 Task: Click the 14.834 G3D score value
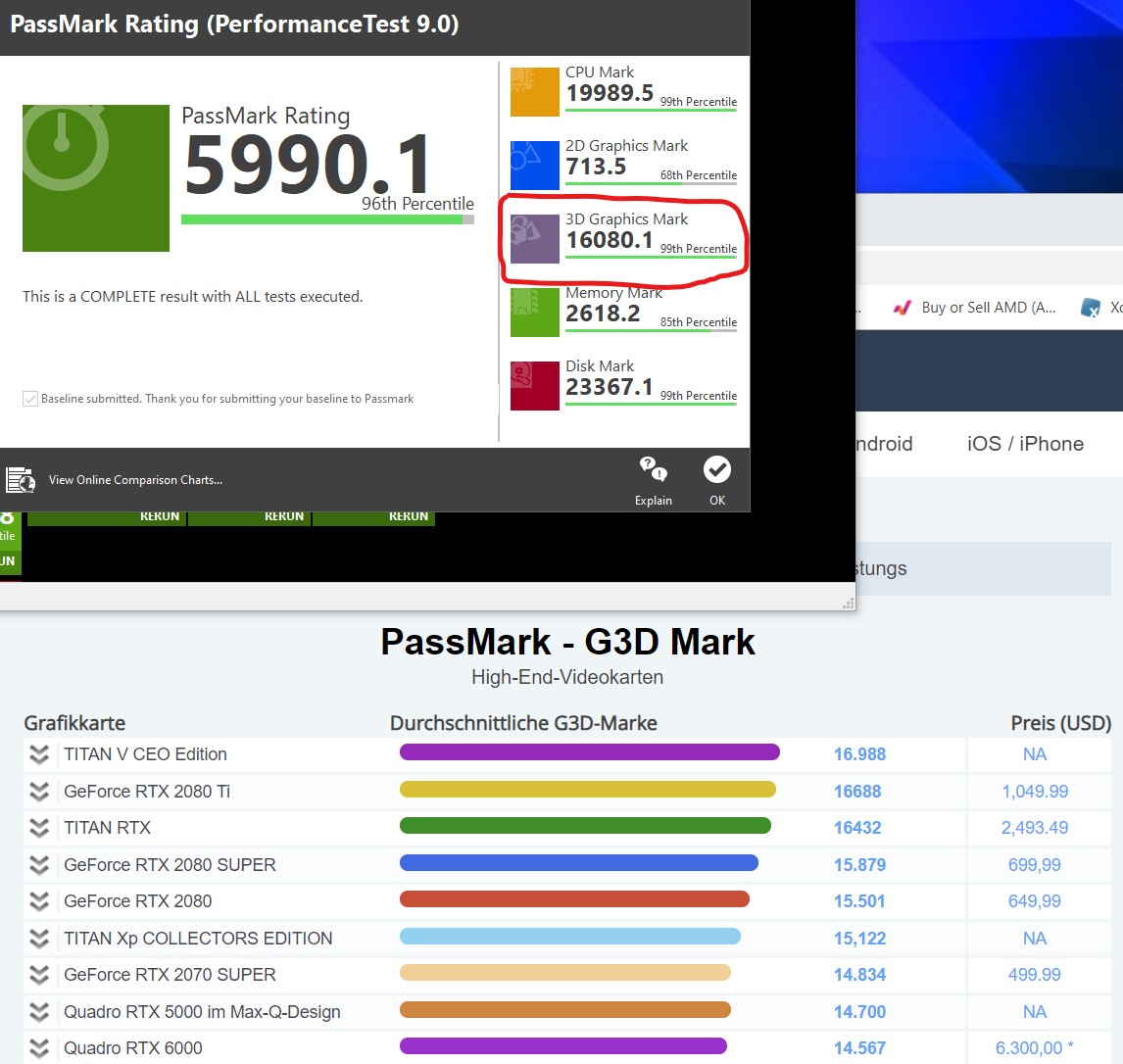click(859, 975)
